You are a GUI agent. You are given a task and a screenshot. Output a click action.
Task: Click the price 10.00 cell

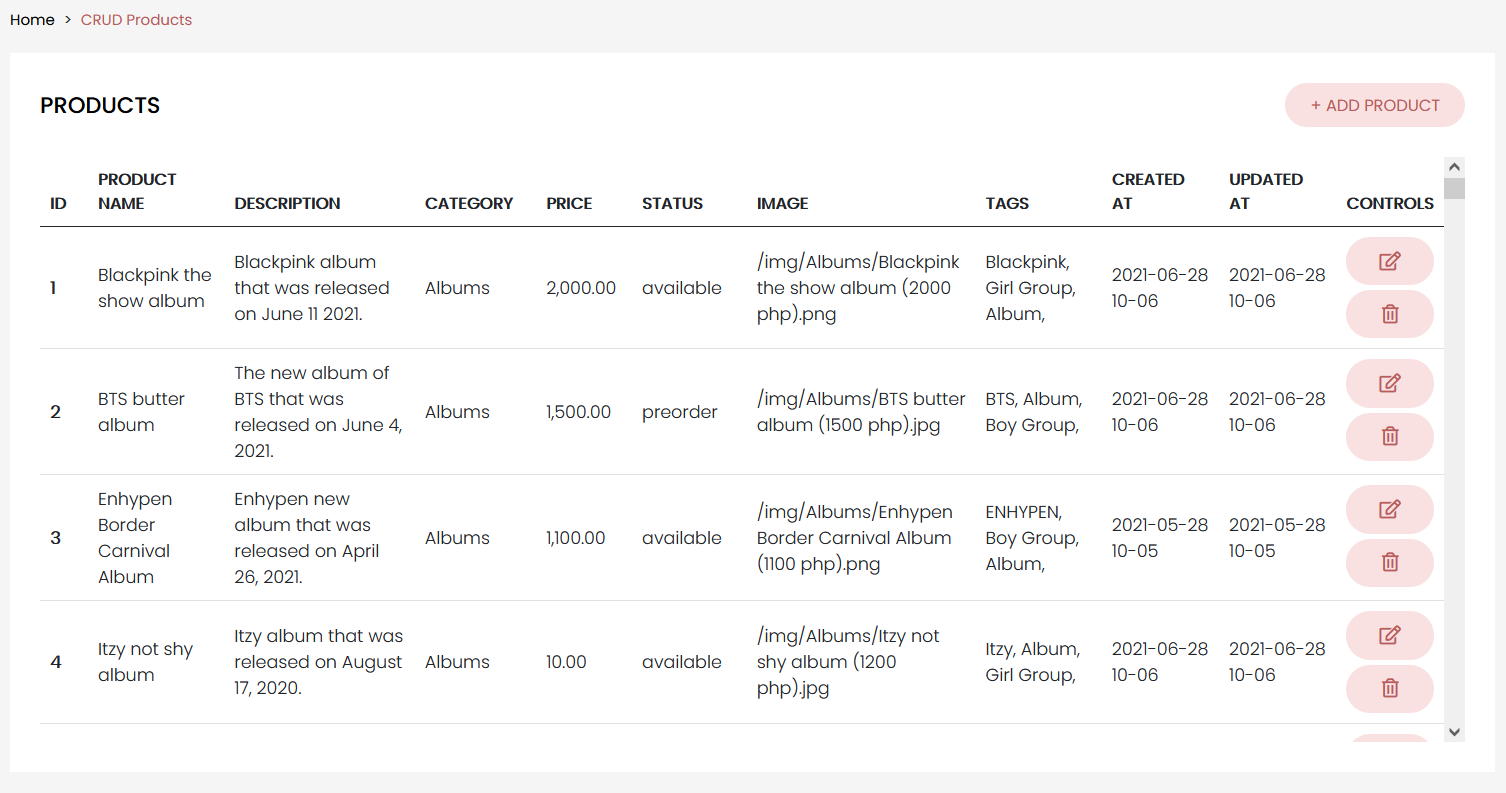pos(566,662)
